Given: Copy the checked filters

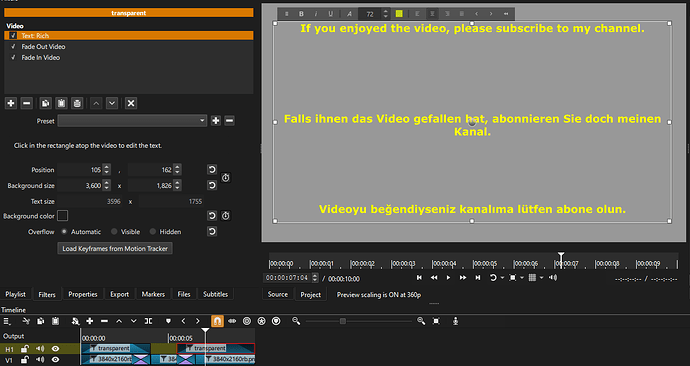Looking at the screenshot, I should click(45, 103).
